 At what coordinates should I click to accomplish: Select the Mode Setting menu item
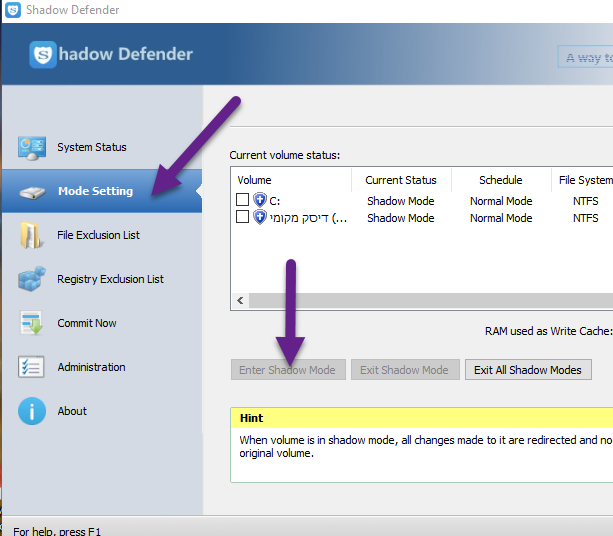tap(102, 191)
